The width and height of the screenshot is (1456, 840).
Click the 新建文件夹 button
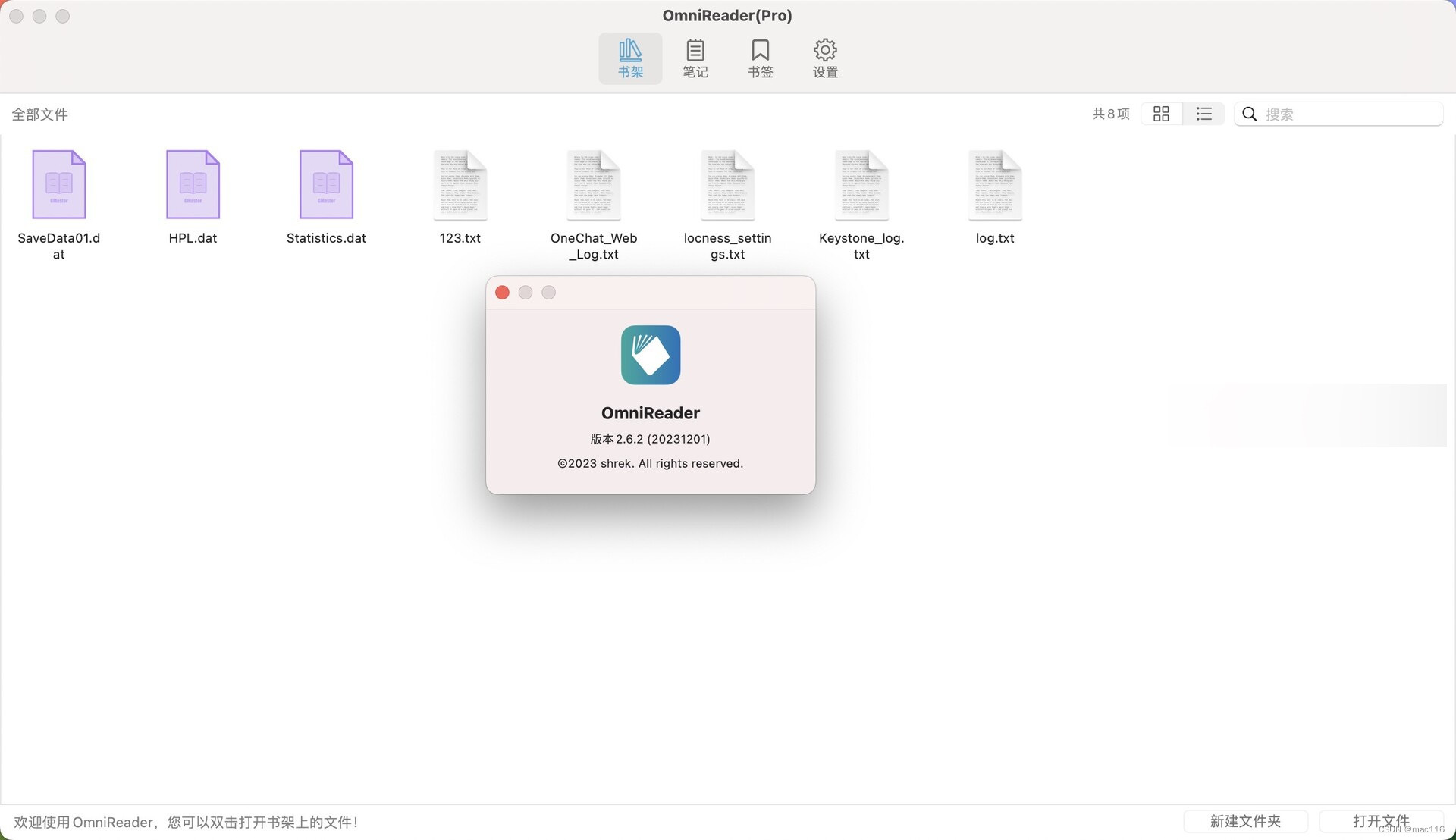tap(1245, 821)
